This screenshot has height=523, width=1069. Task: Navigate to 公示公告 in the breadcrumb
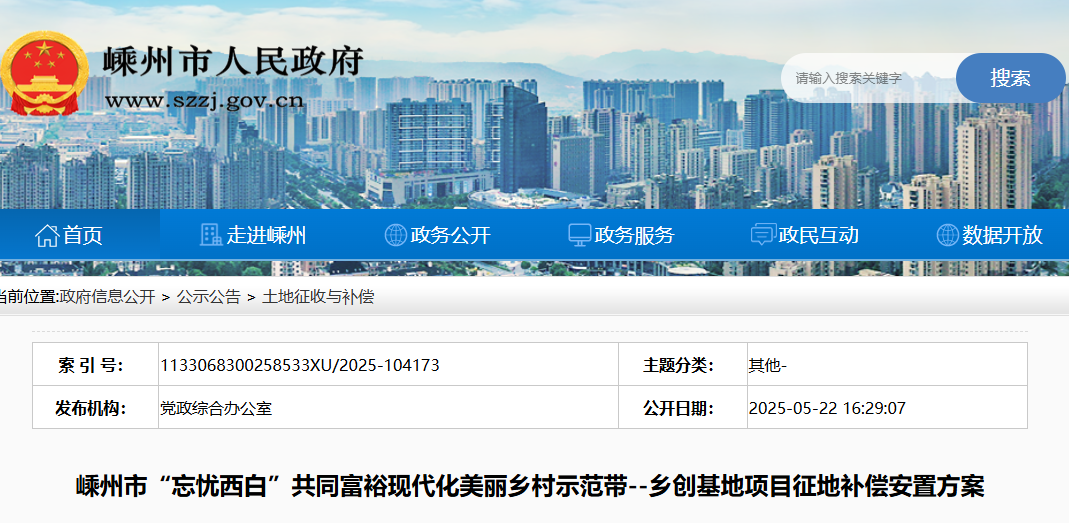click(x=208, y=297)
